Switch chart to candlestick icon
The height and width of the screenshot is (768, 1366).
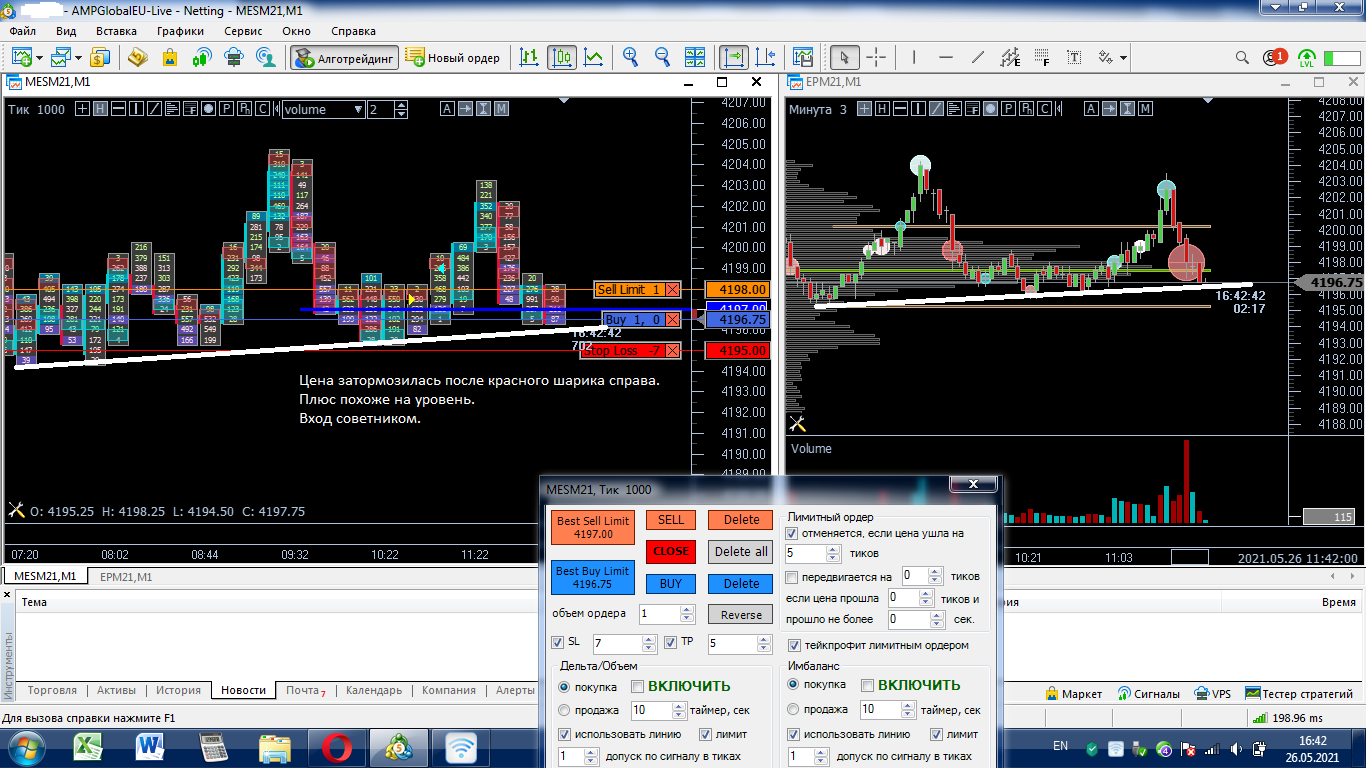[x=562, y=58]
